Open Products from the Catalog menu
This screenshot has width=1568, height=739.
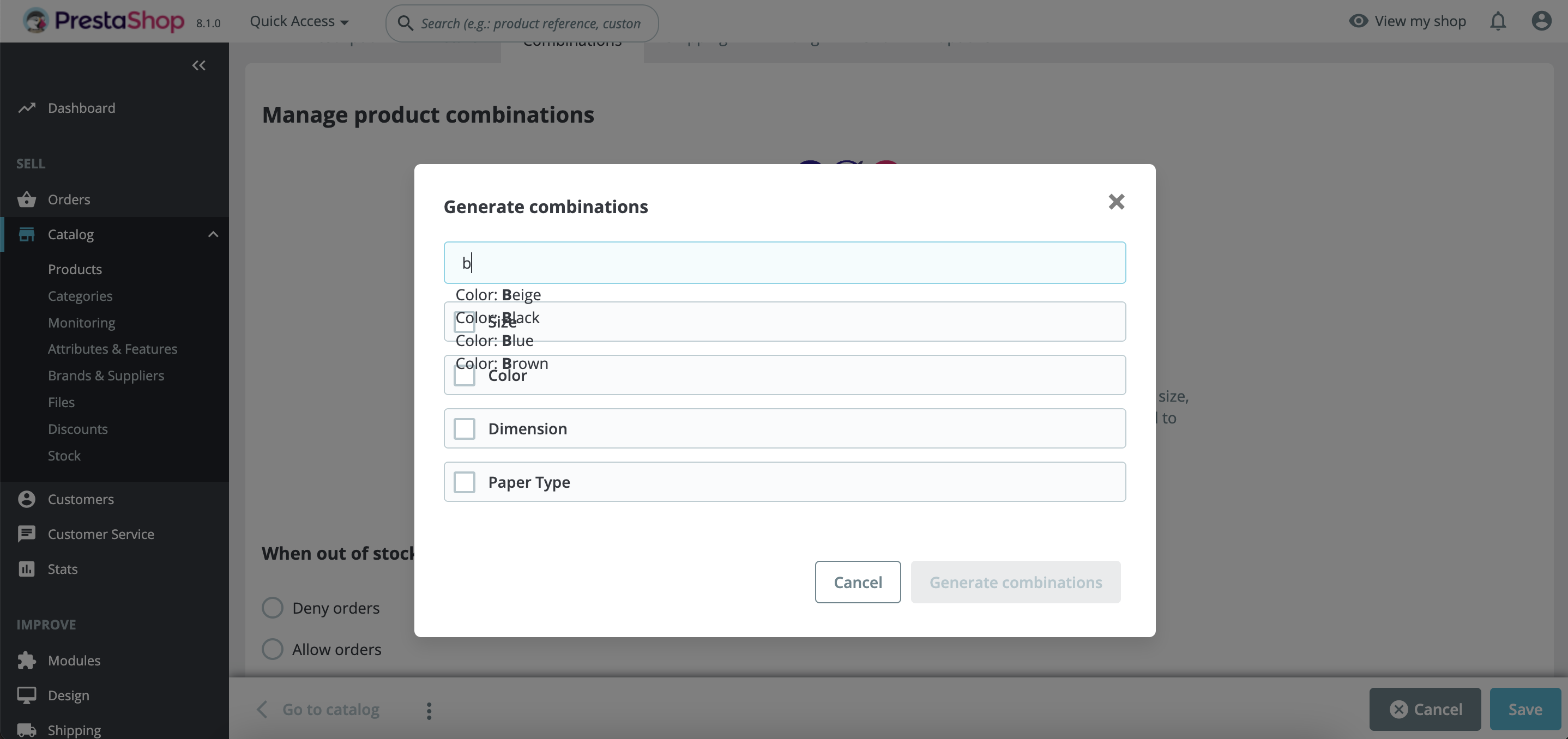75,268
